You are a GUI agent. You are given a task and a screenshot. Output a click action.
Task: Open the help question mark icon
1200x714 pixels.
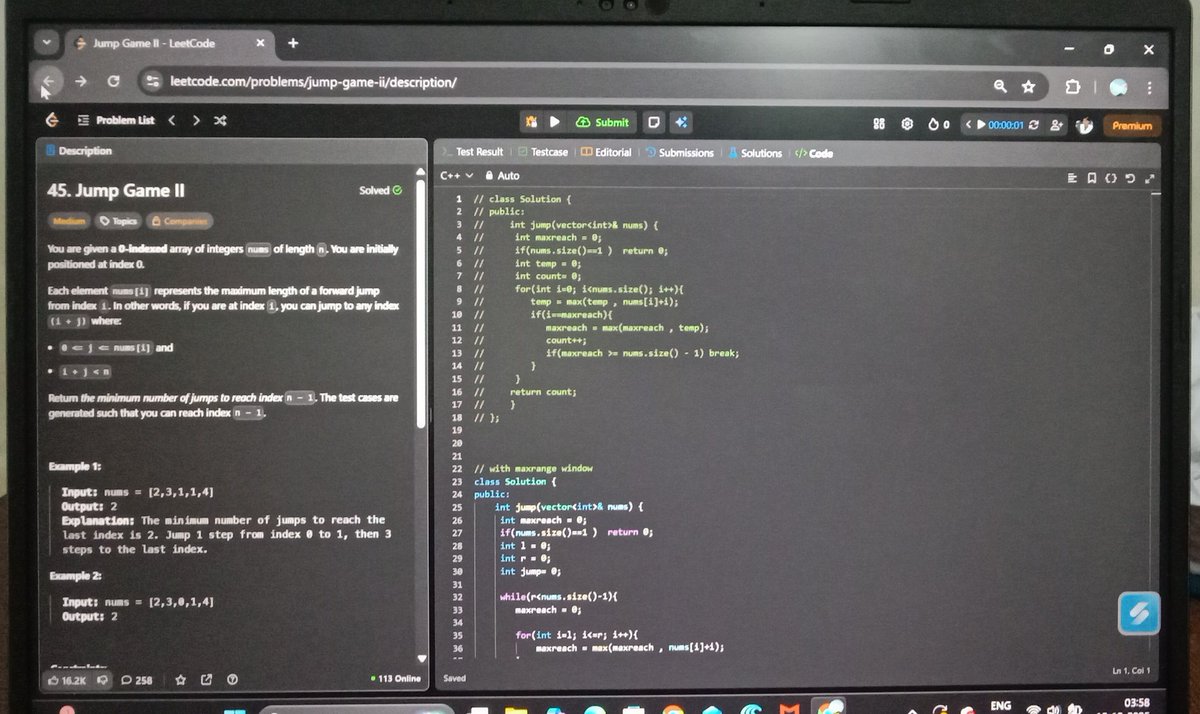(x=232, y=680)
